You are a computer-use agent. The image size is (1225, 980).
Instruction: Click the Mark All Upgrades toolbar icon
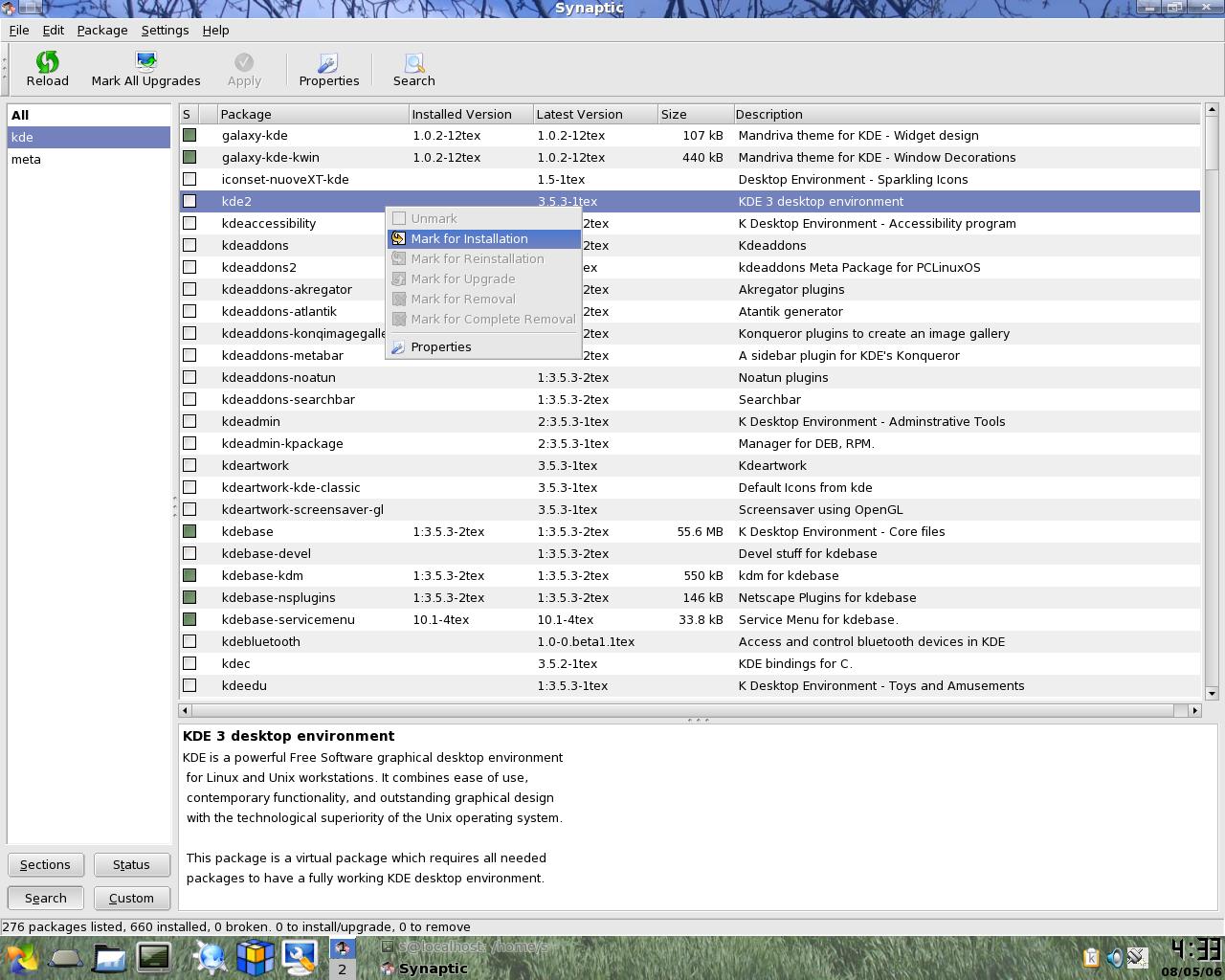(x=145, y=61)
